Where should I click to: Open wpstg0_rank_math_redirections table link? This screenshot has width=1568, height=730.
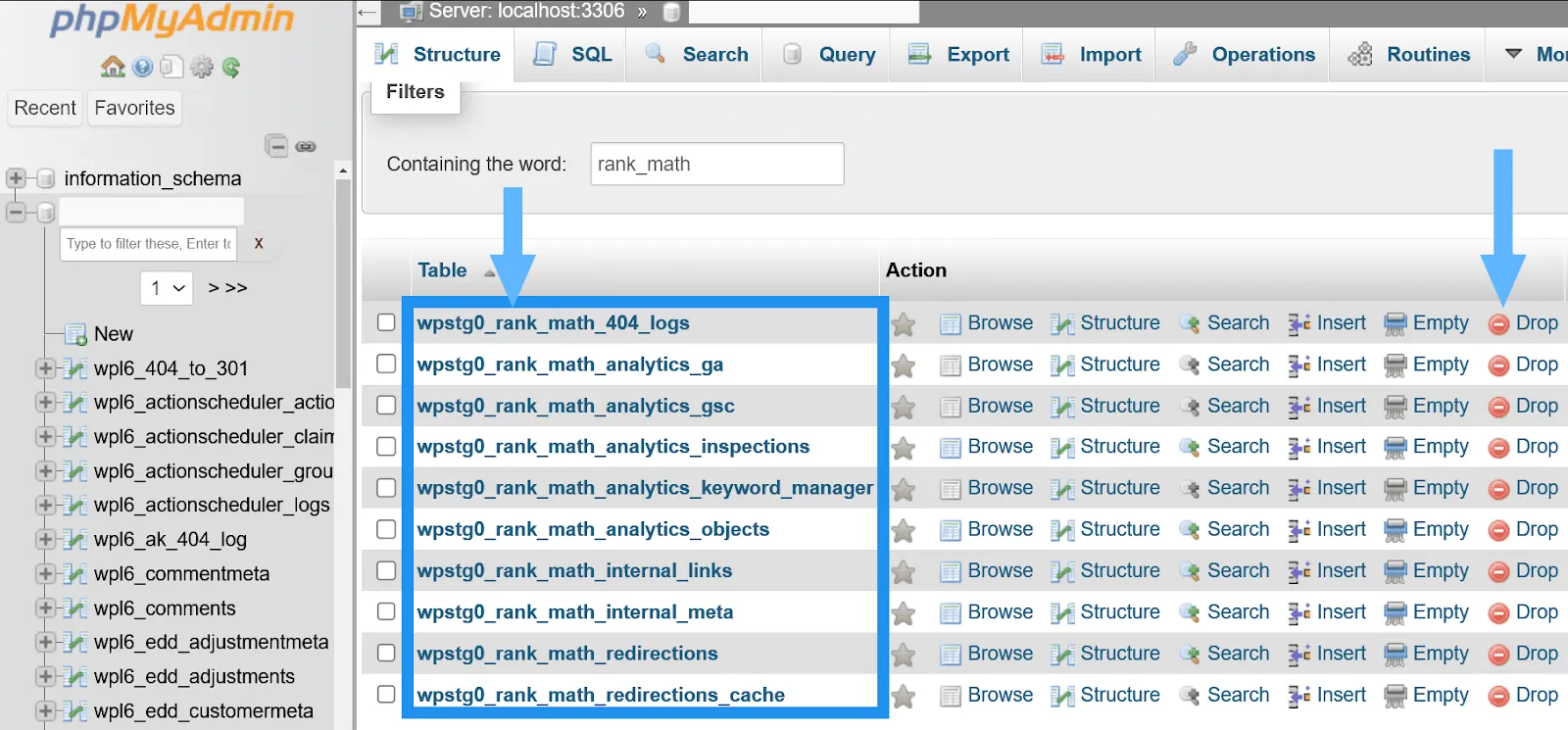click(x=566, y=654)
